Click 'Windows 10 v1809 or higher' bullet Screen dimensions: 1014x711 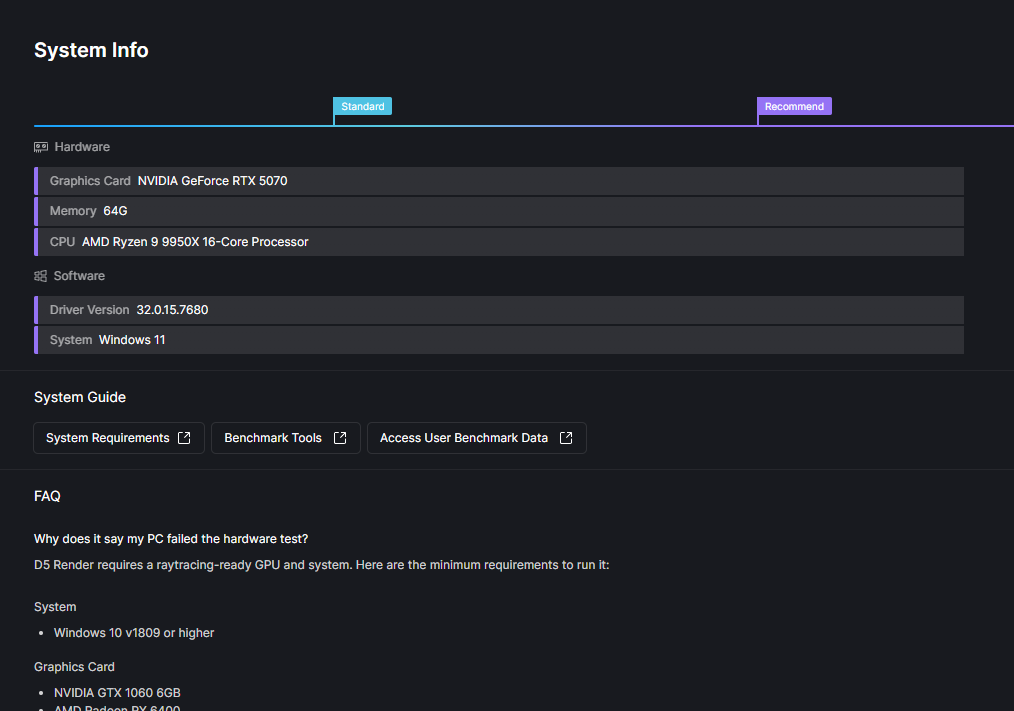coord(134,633)
